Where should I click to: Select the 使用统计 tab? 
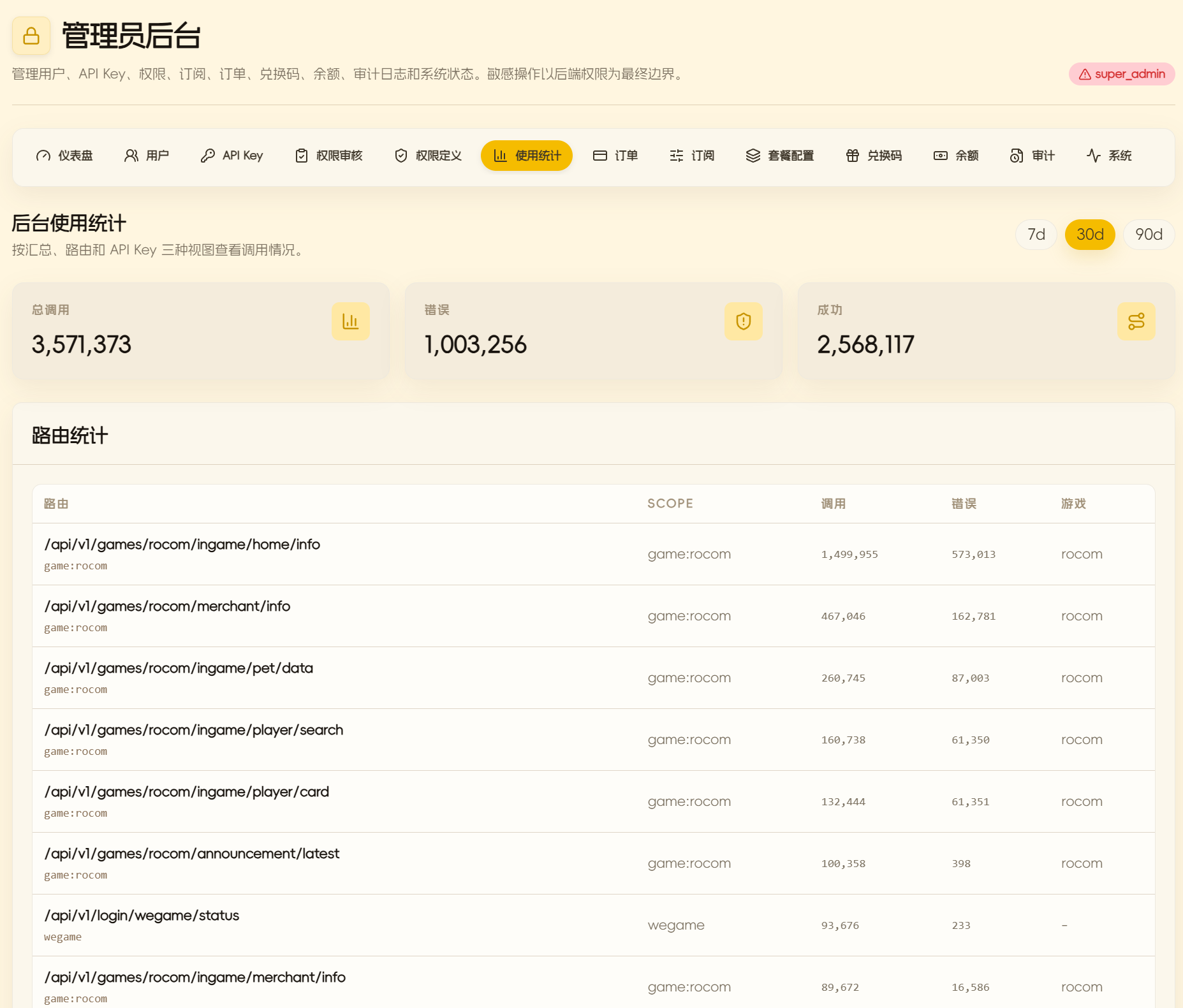527,156
